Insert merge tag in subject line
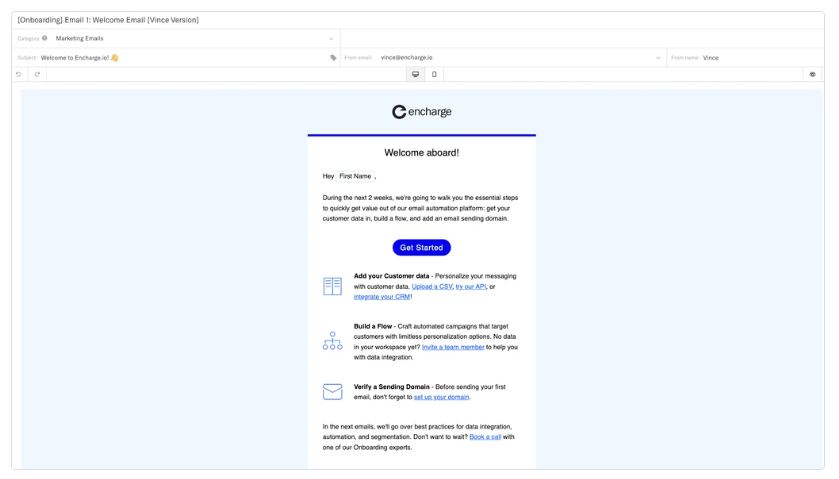 333,58
